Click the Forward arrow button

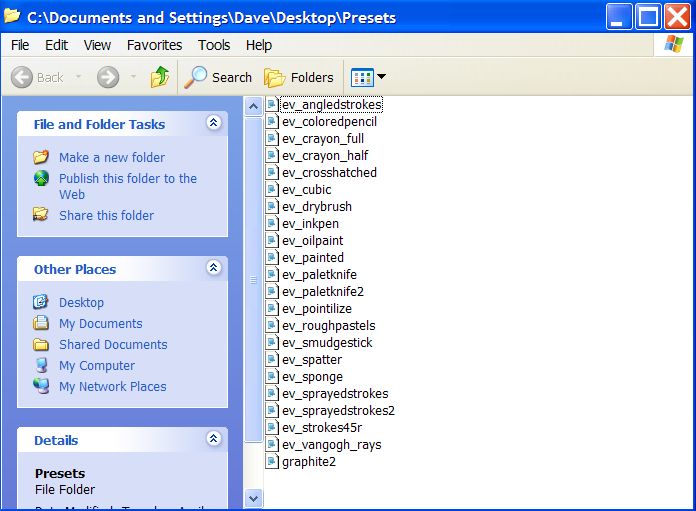click(x=108, y=77)
